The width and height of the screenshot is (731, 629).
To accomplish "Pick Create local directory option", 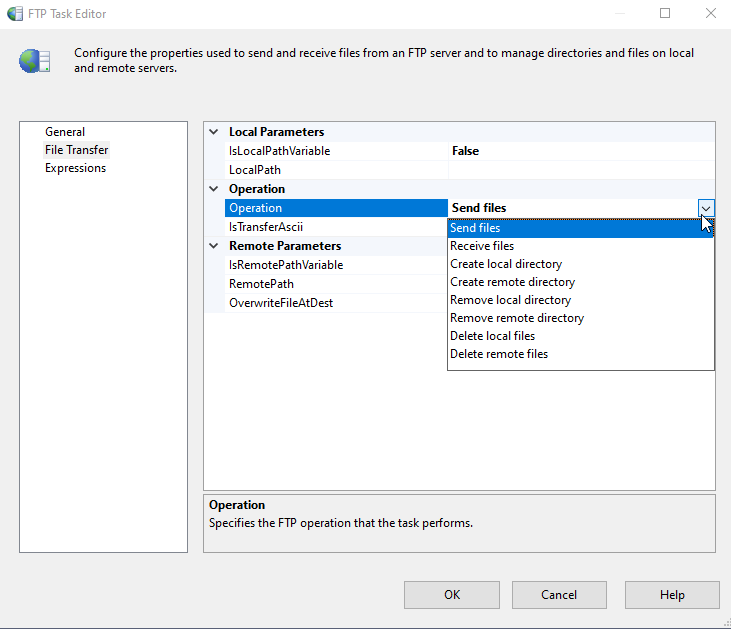I will (506, 264).
